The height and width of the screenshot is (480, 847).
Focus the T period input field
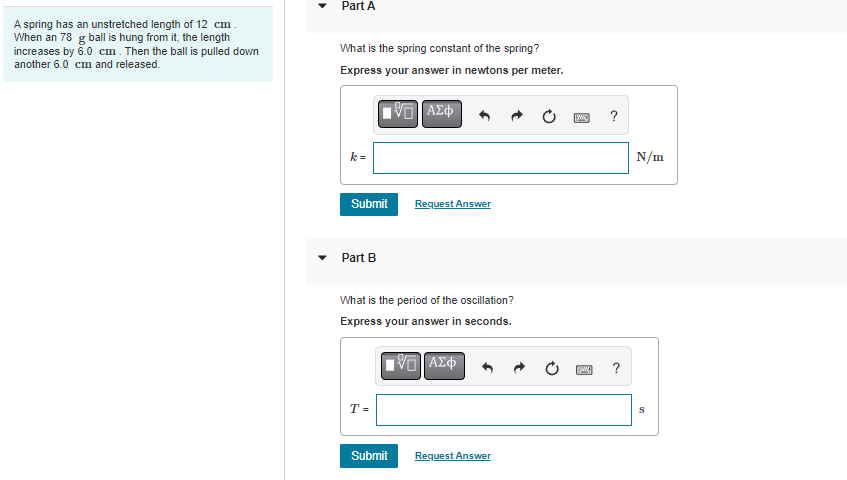pyautogui.click(x=504, y=410)
